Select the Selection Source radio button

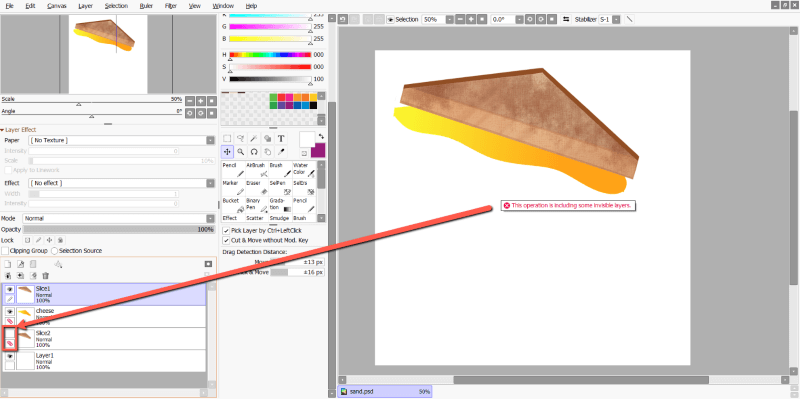click(55, 251)
